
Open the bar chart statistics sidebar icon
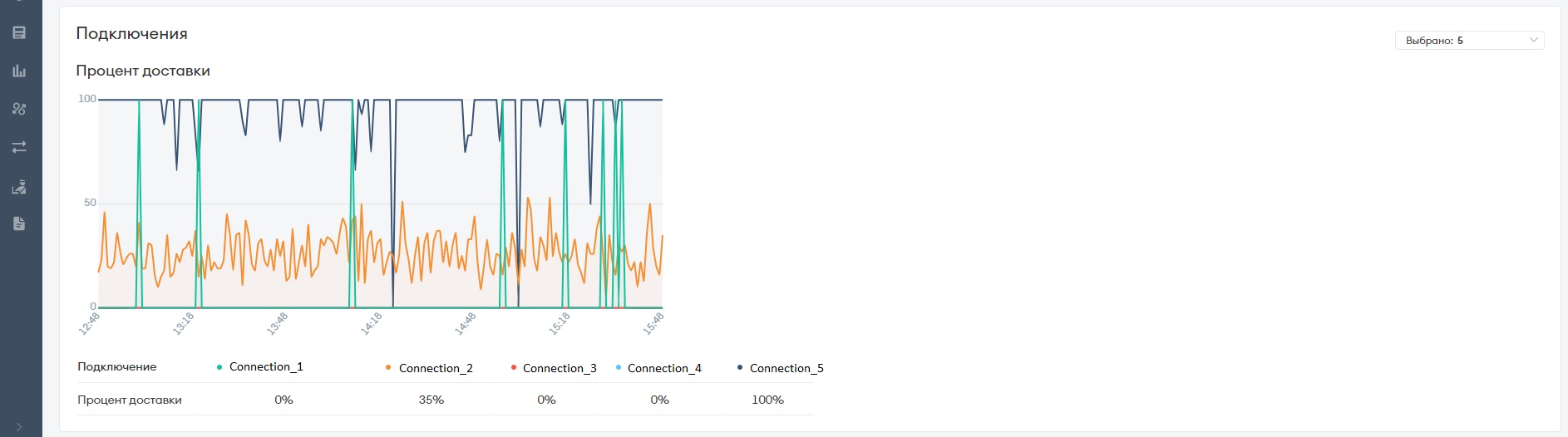tap(19, 71)
